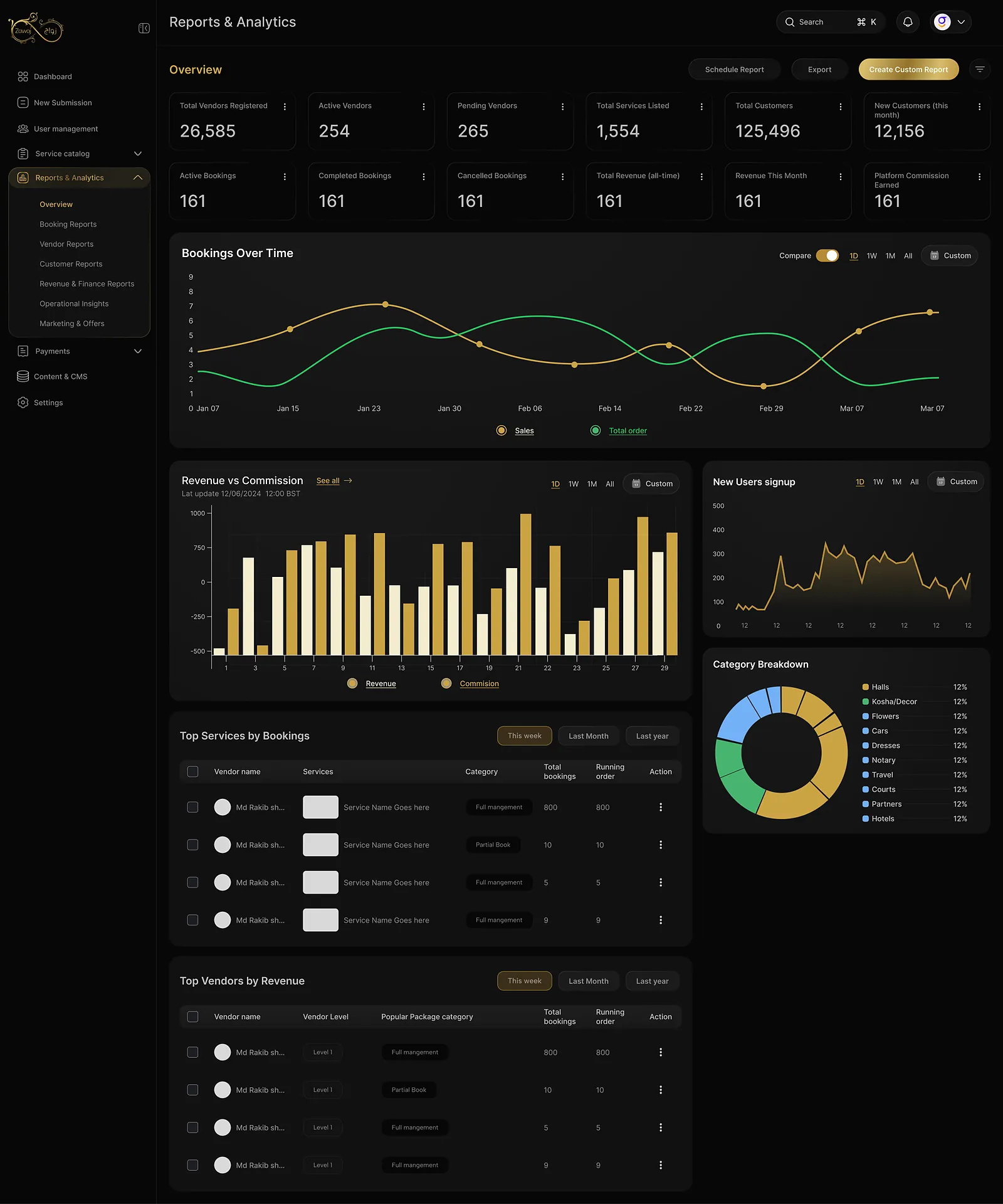Open kebab menu on Platform Commission Earned card
Viewport: 1003px width, 1204px height.
pyautogui.click(x=979, y=177)
